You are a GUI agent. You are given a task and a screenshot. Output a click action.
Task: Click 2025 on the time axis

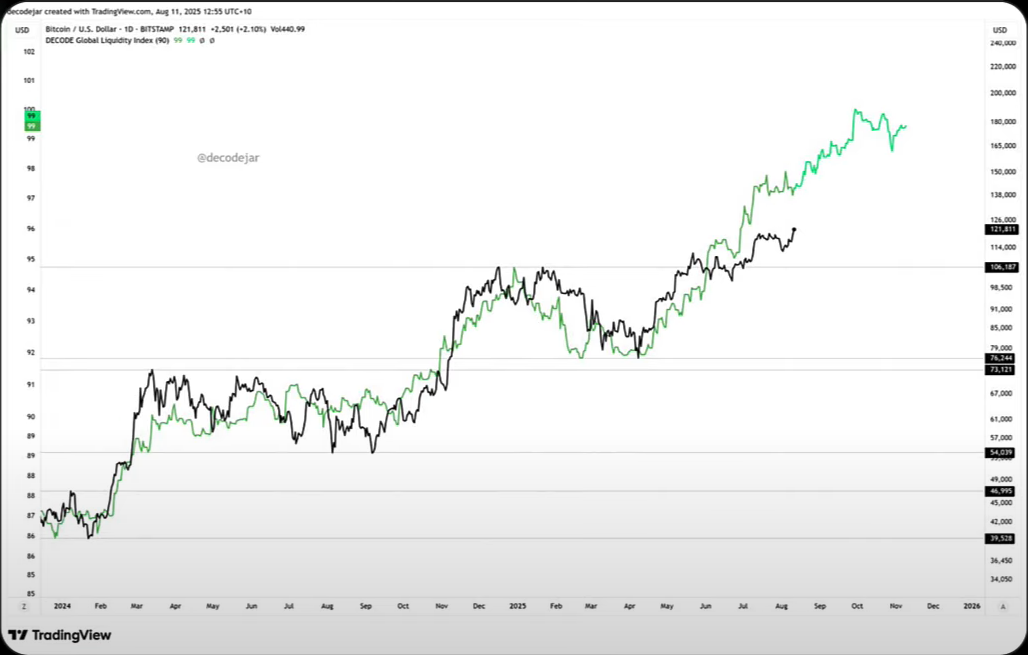[x=517, y=606]
